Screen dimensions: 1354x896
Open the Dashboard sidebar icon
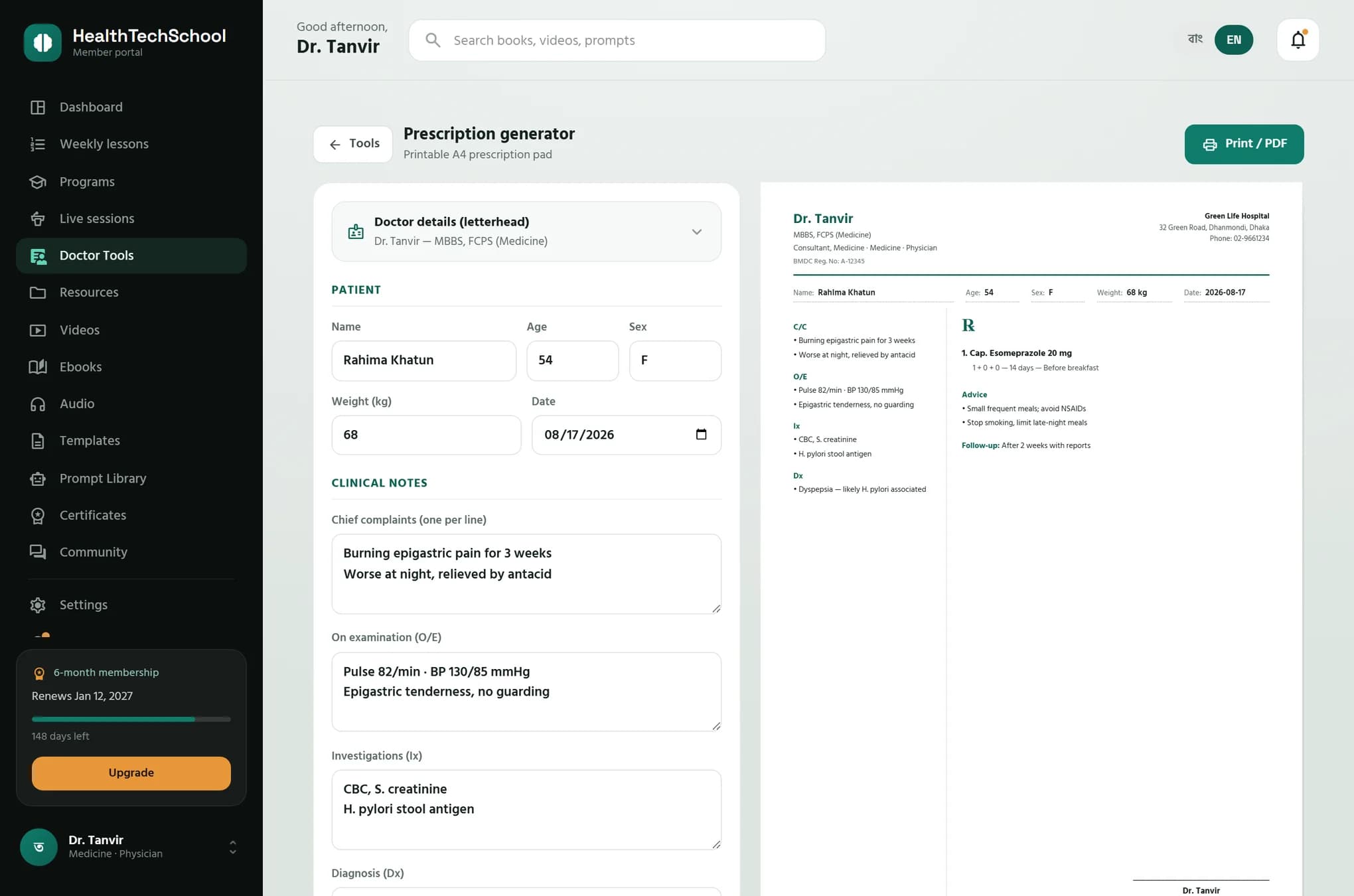(x=38, y=107)
